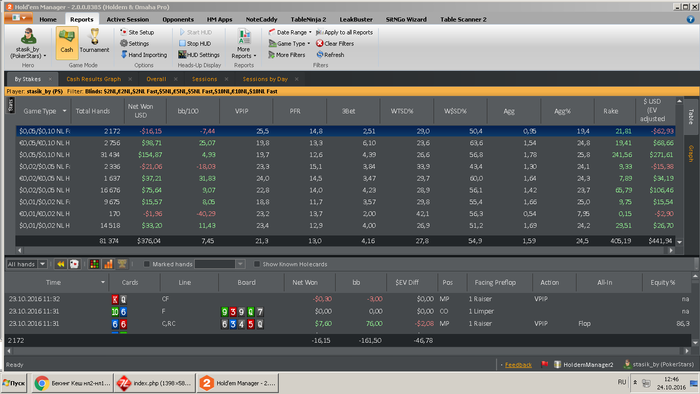Click the 12:46 system clock

click(x=671, y=379)
